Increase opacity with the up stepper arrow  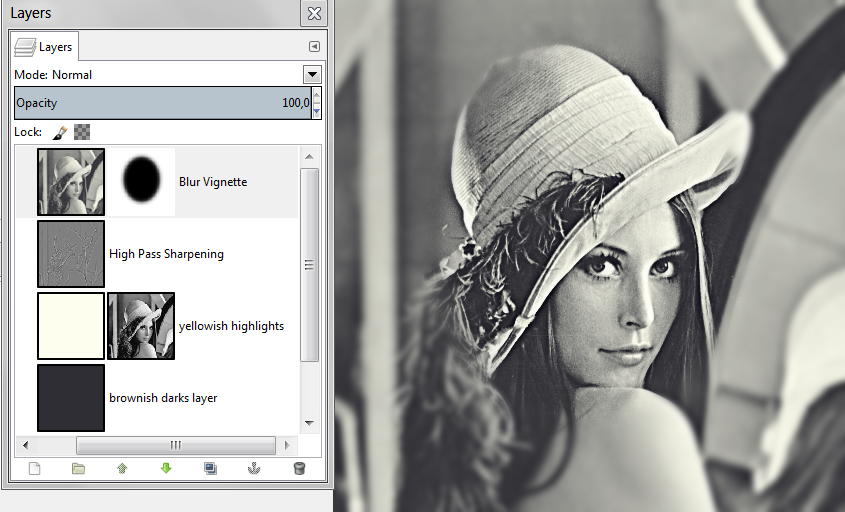coord(316,95)
